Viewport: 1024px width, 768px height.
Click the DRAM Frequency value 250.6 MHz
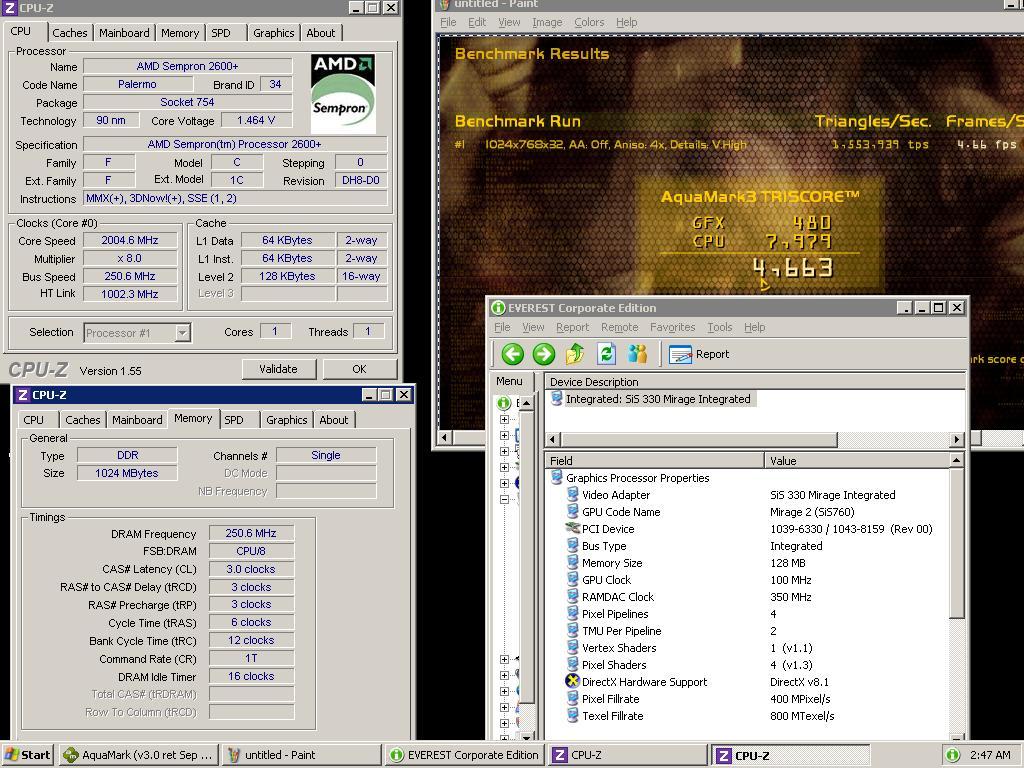pos(251,533)
